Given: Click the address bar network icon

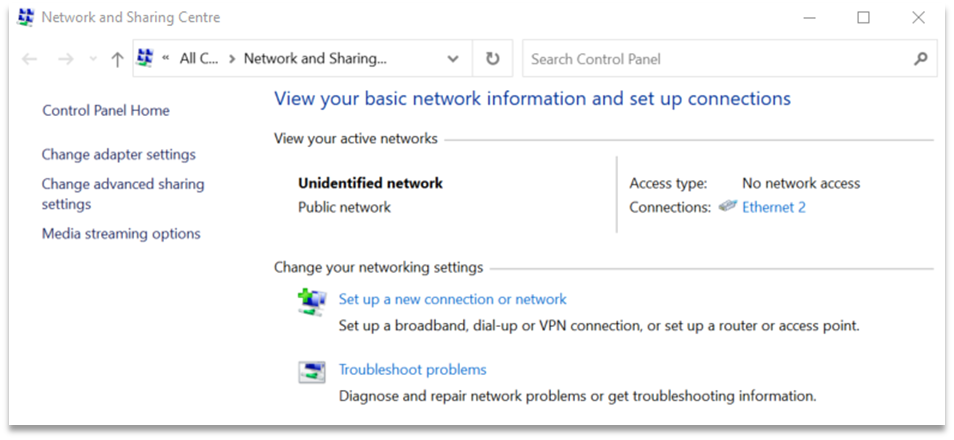Looking at the screenshot, I should point(145,58).
